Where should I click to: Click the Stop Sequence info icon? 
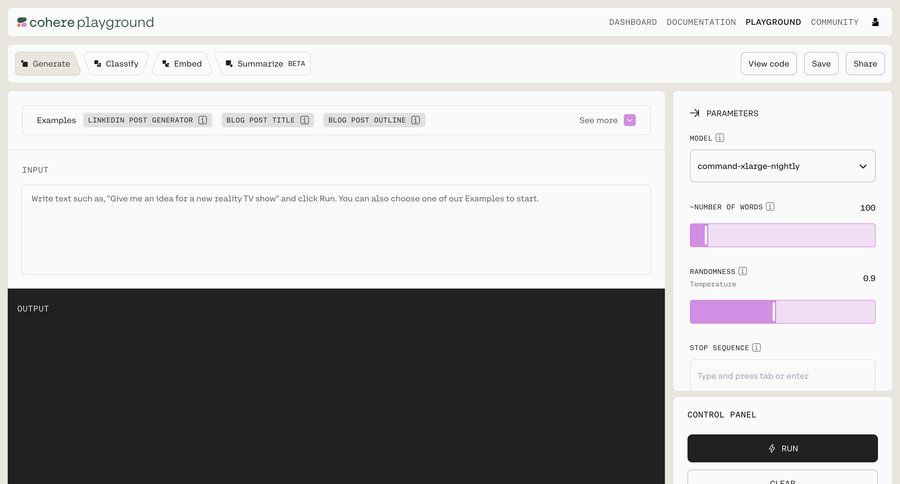[x=757, y=347]
